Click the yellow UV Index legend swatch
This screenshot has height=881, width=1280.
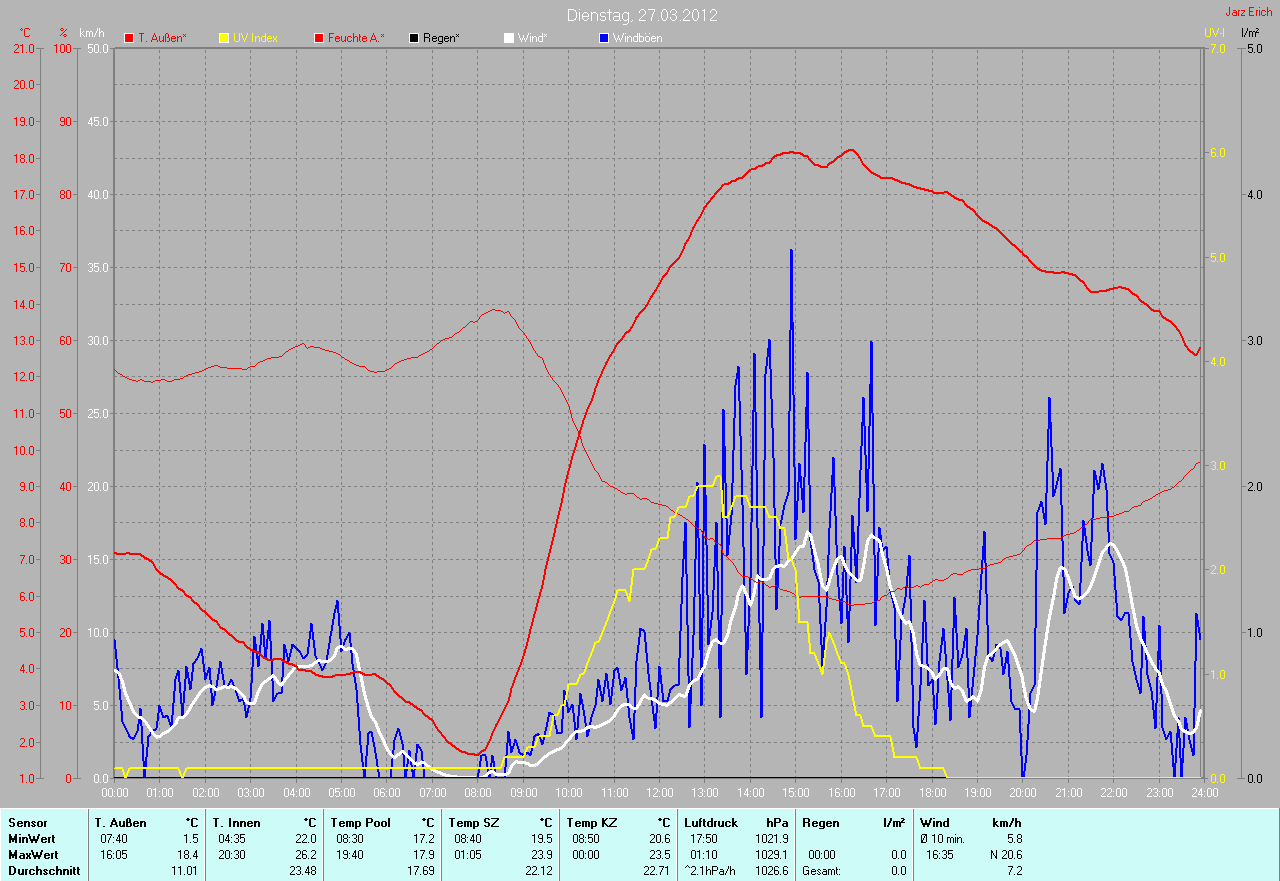click(223, 38)
